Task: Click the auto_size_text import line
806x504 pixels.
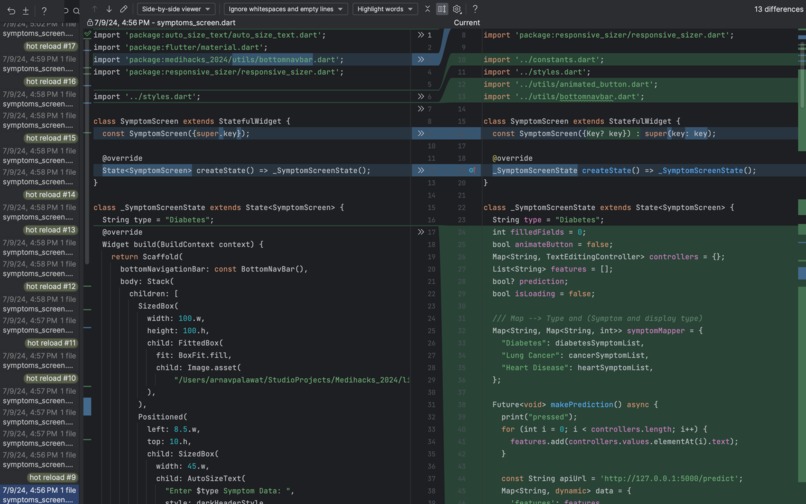Action: [x=209, y=35]
